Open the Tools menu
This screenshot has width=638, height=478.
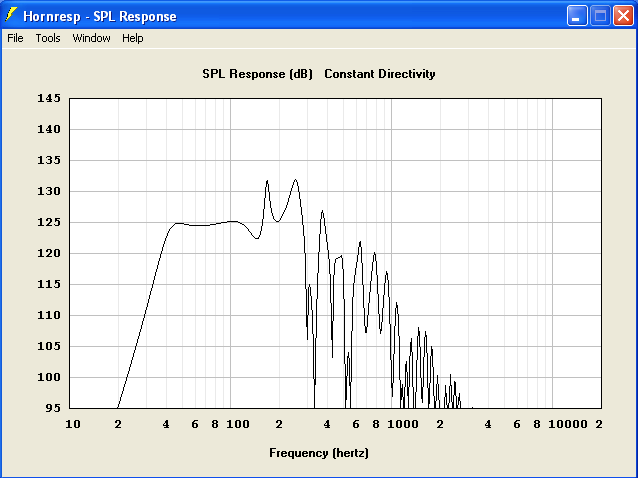(48, 38)
